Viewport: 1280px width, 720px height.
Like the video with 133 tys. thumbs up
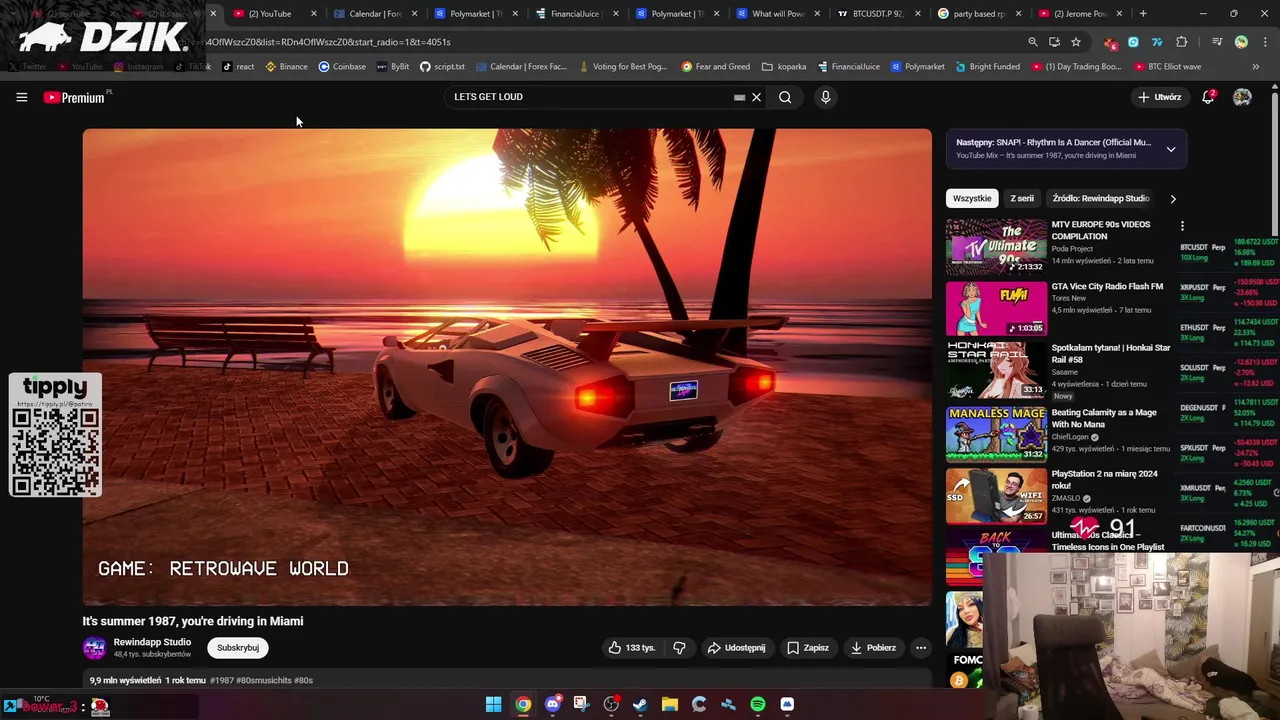631,647
